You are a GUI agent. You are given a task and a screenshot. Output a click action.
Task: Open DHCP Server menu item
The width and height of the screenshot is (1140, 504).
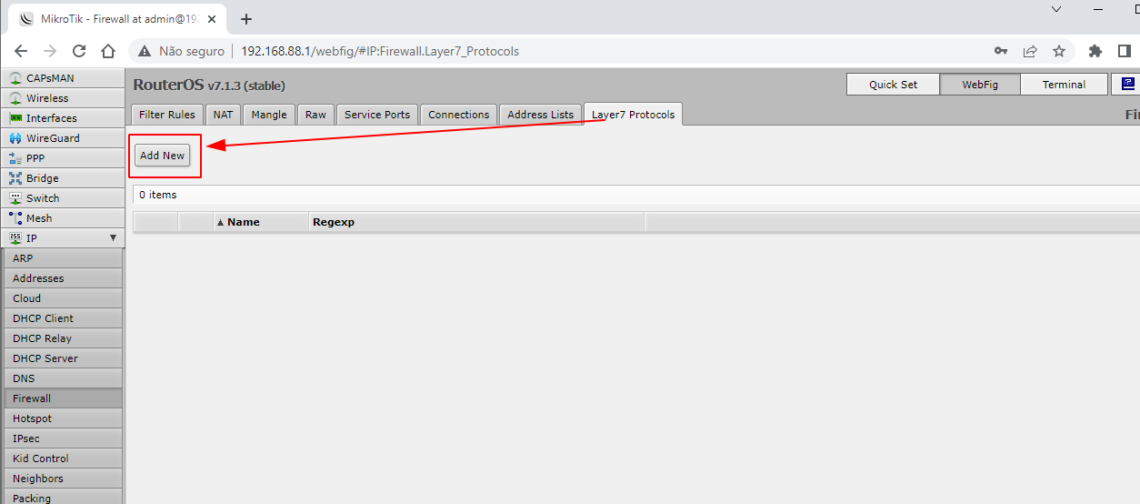tap(63, 358)
